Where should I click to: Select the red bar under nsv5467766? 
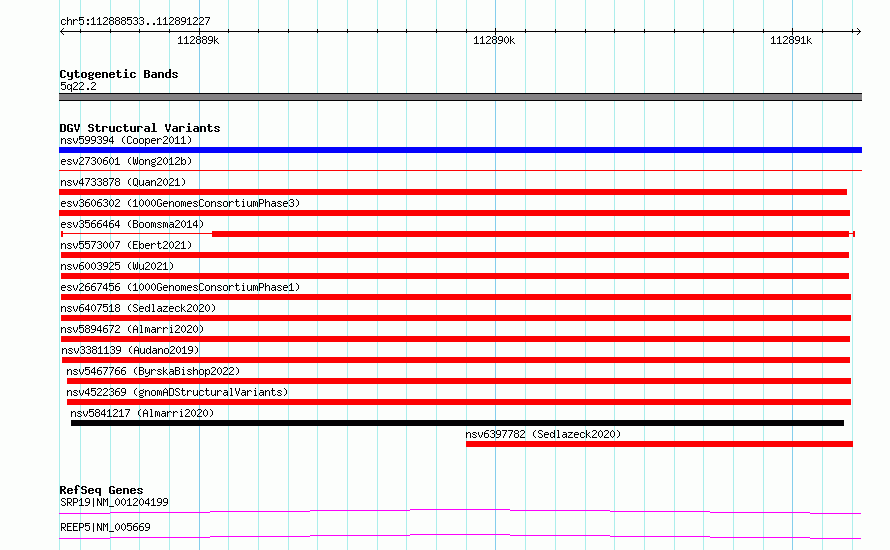point(459,381)
